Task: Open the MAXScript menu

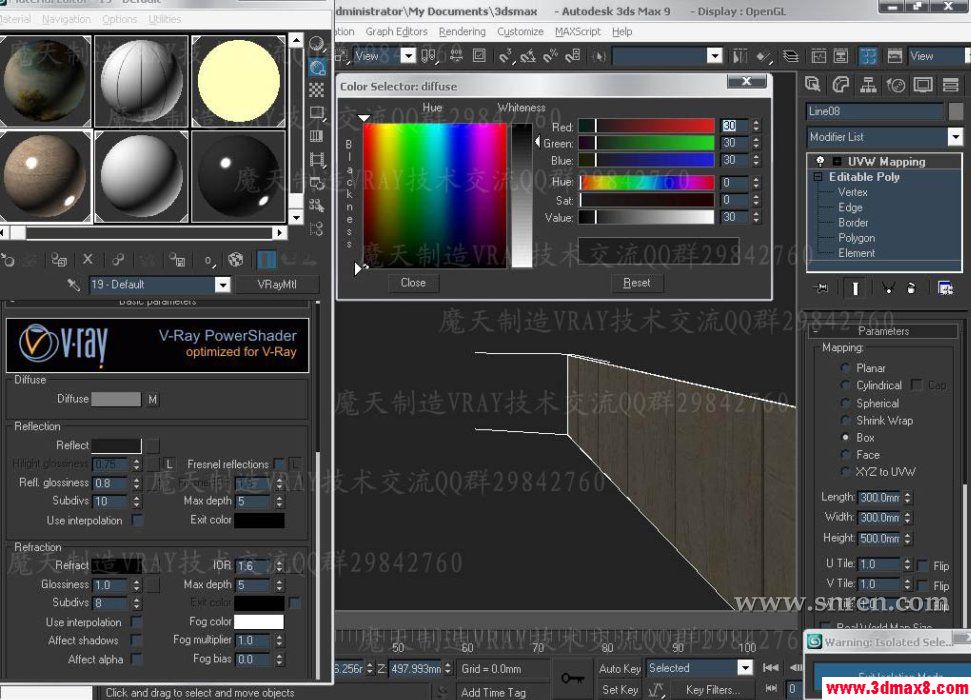Action: (x=578, y=32)
